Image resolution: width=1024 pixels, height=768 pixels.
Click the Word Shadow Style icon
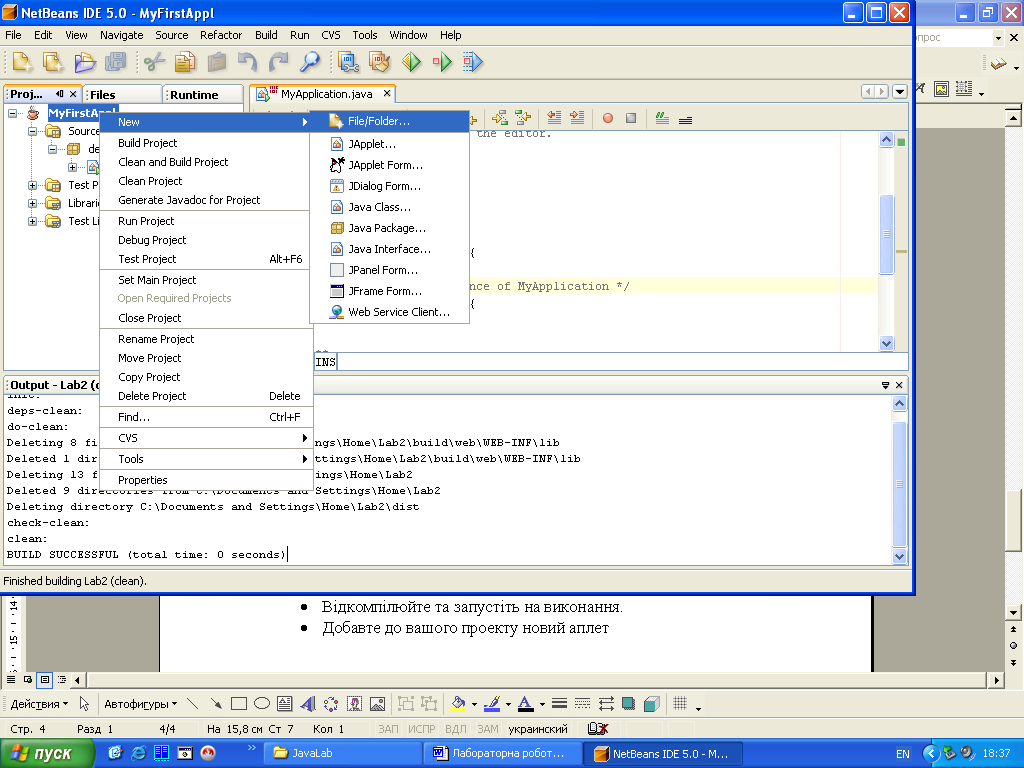(628, 703)
